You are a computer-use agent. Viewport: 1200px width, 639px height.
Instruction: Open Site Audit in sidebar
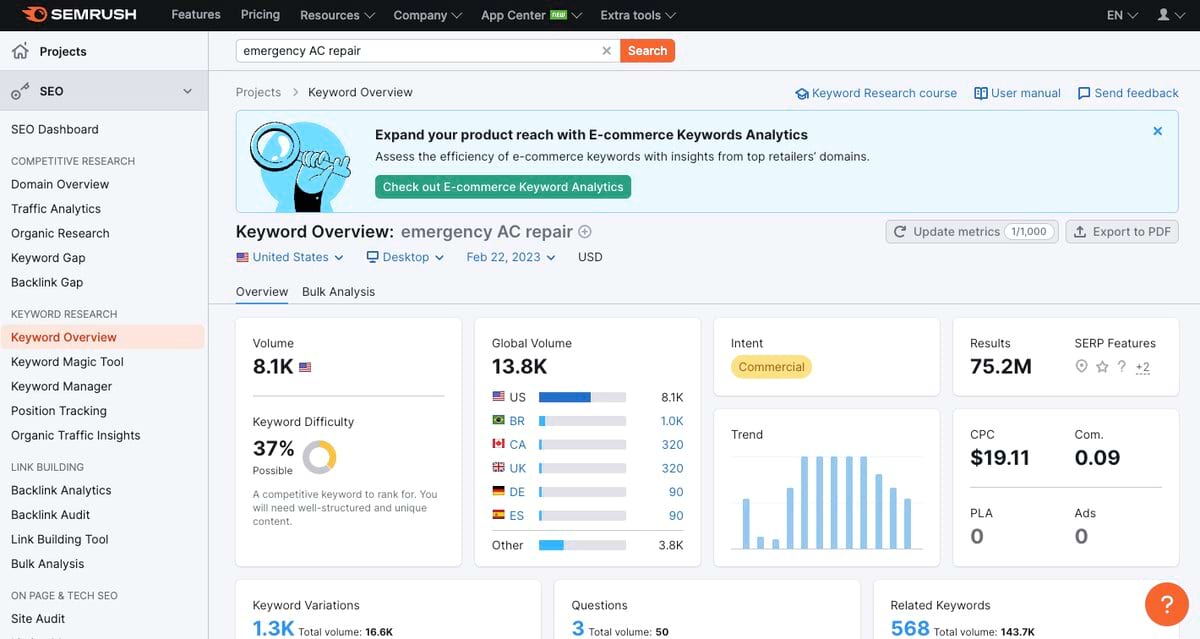click(38, 619)
